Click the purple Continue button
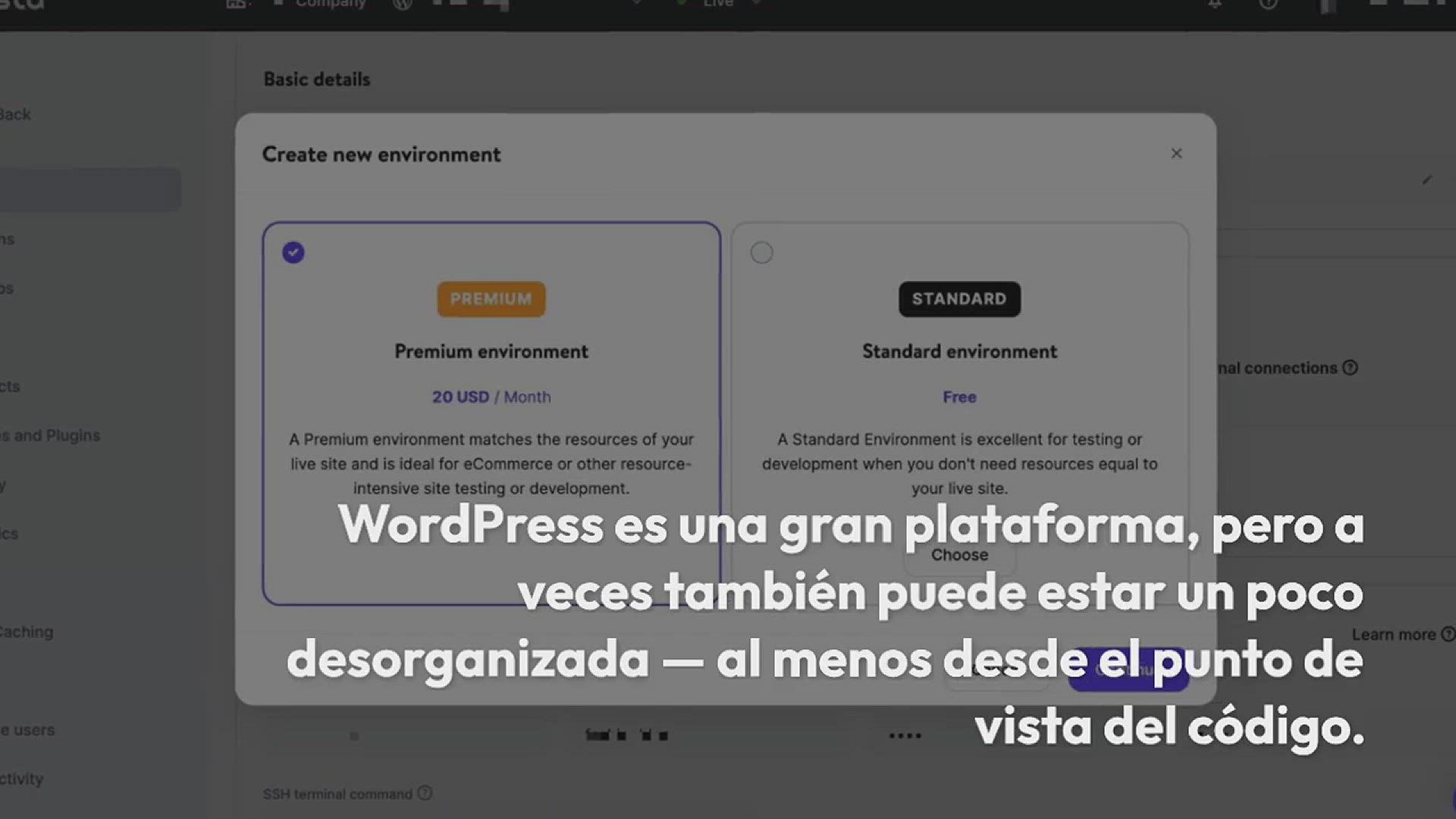The height and width of the screenshot is (819, 1456). coord(1128,670)
